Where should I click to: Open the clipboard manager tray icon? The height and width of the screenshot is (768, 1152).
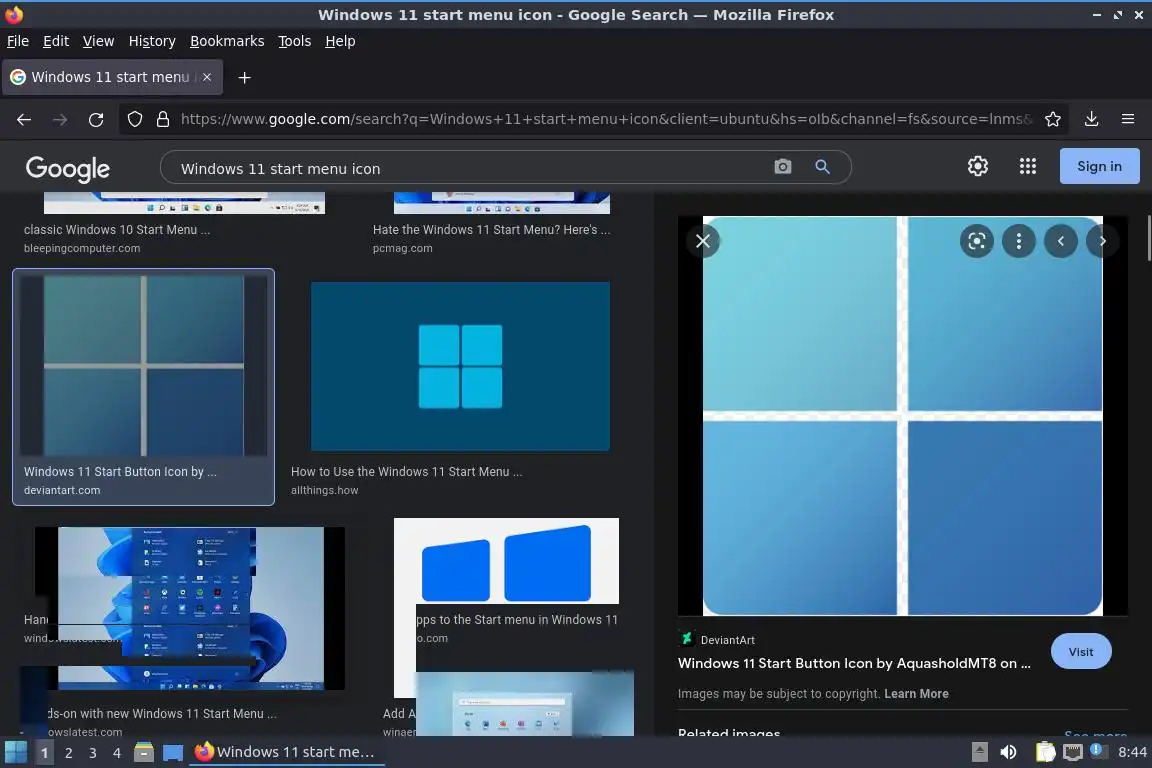1045,752
